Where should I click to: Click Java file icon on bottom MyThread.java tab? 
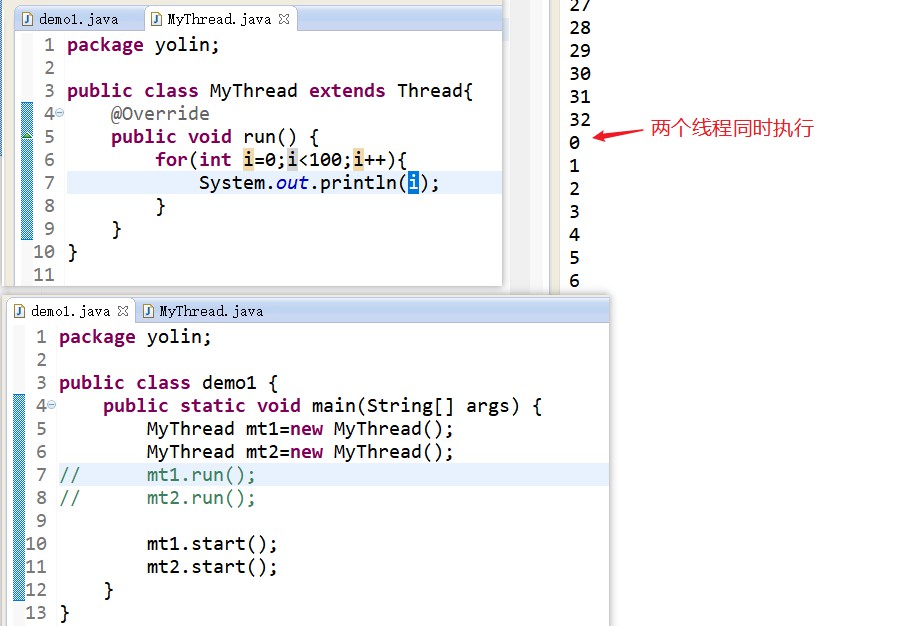148,311
